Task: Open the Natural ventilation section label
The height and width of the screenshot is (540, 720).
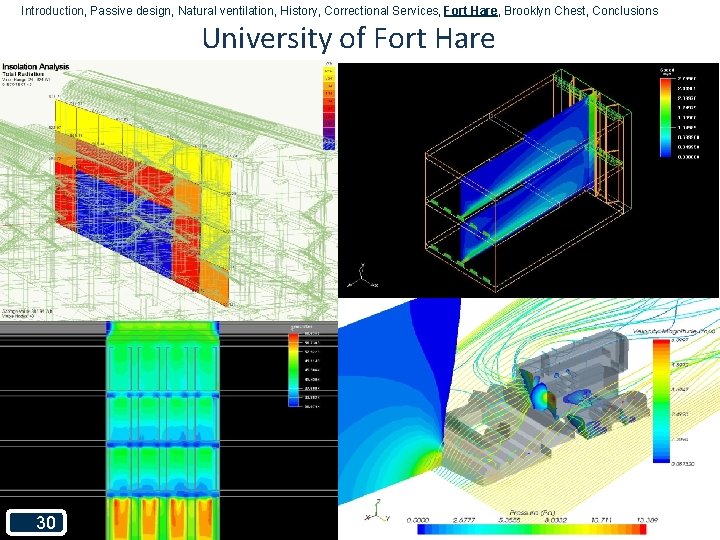Action: [x=225, y=11]
